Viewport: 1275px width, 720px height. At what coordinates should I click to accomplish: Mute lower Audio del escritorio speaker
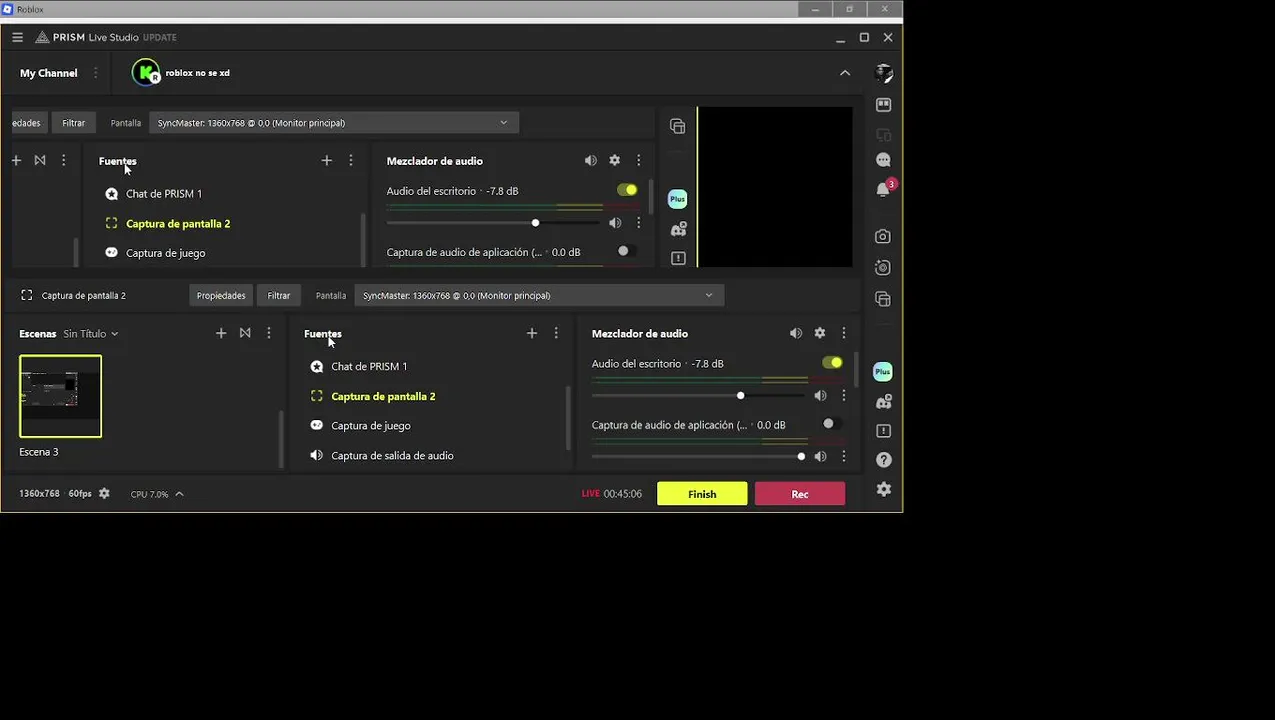(820, 396)
